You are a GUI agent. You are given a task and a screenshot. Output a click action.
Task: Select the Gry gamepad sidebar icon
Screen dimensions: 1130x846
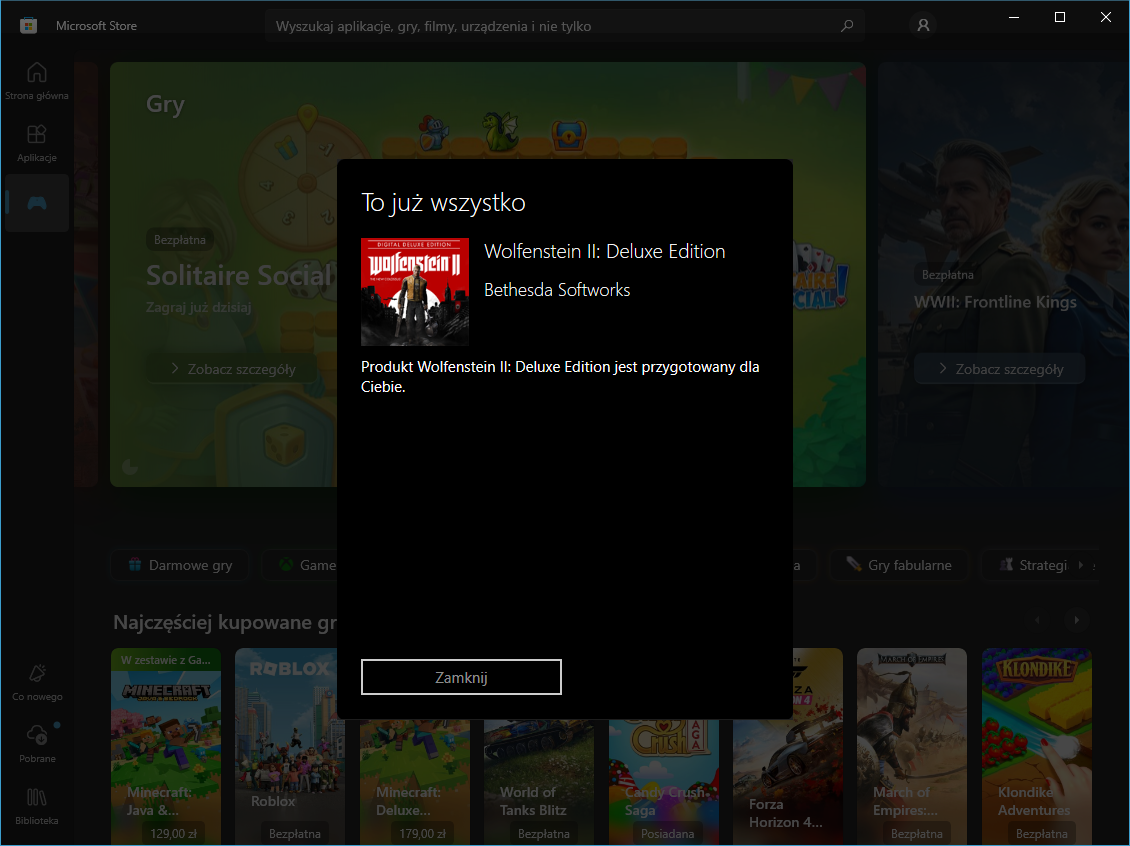coord(37,203)
